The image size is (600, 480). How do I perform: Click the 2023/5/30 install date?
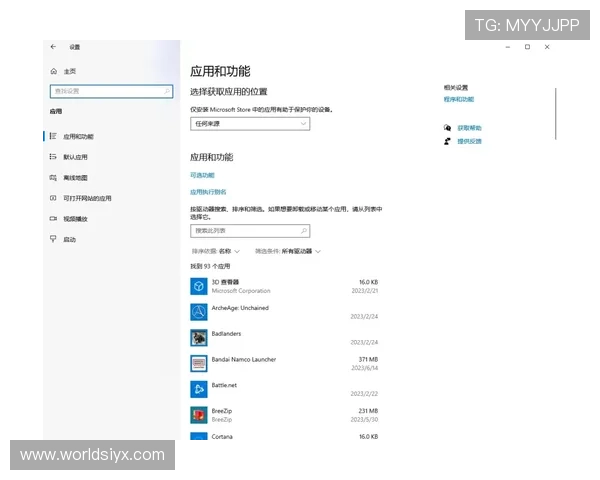364,420
